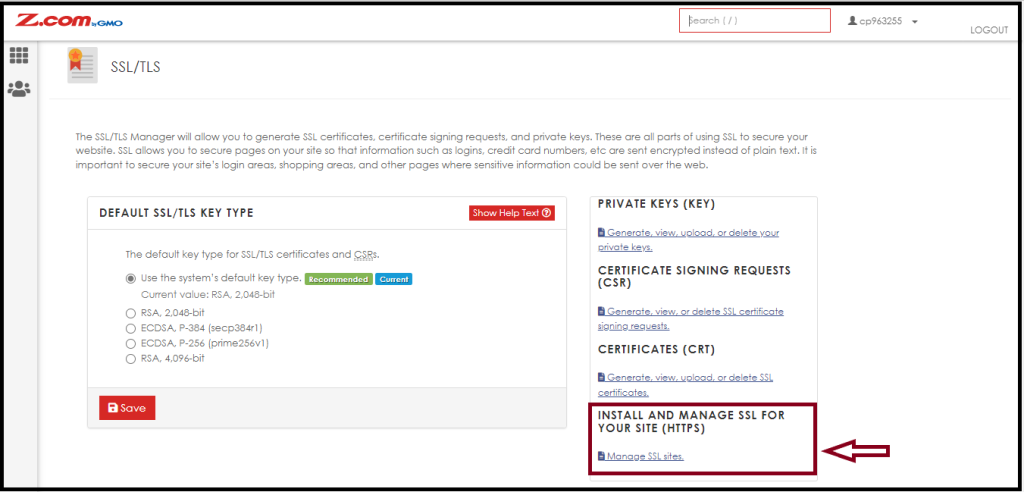Click the Show Help Text button
This screenshot has height=492, width=1024.
point(511,213)
